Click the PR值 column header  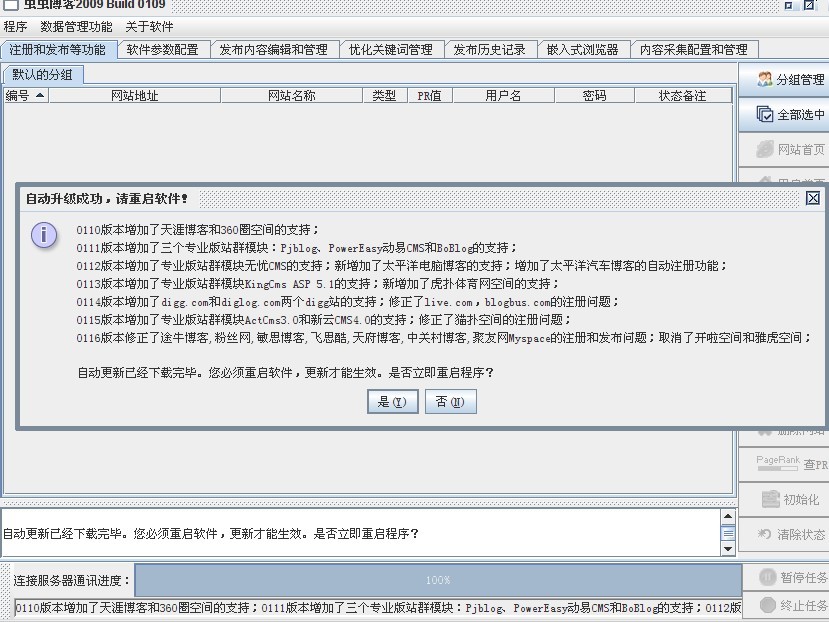pyautogui.click(x=429, y=95)
